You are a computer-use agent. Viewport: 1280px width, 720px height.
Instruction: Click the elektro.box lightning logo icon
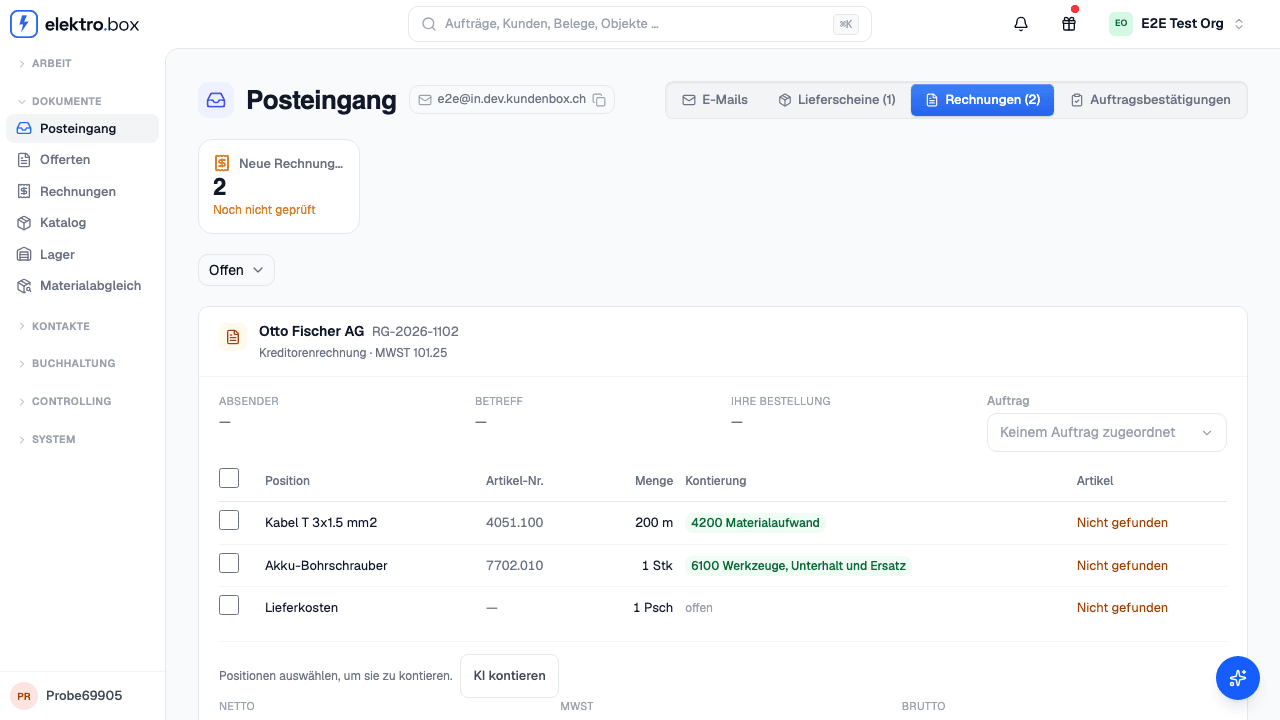(24, 24)
